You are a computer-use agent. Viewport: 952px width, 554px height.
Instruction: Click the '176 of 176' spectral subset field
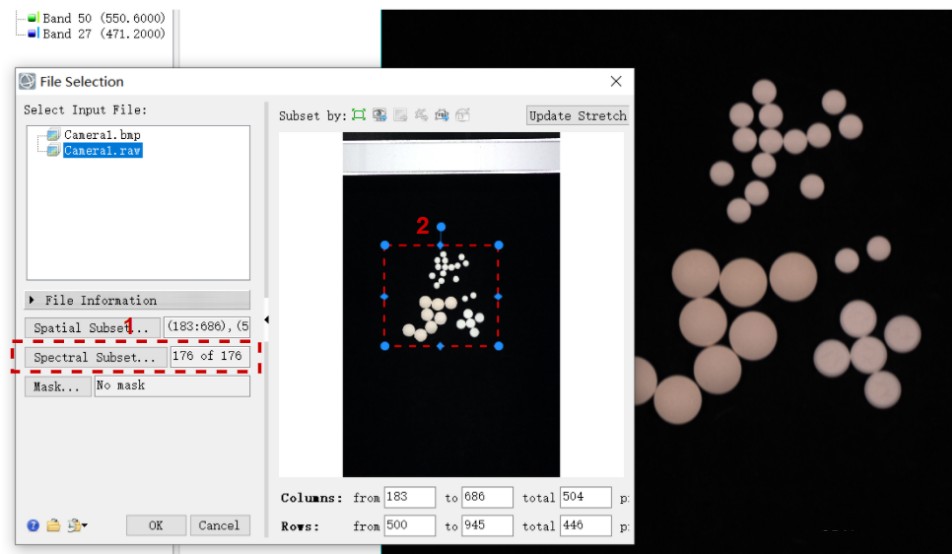210,357
